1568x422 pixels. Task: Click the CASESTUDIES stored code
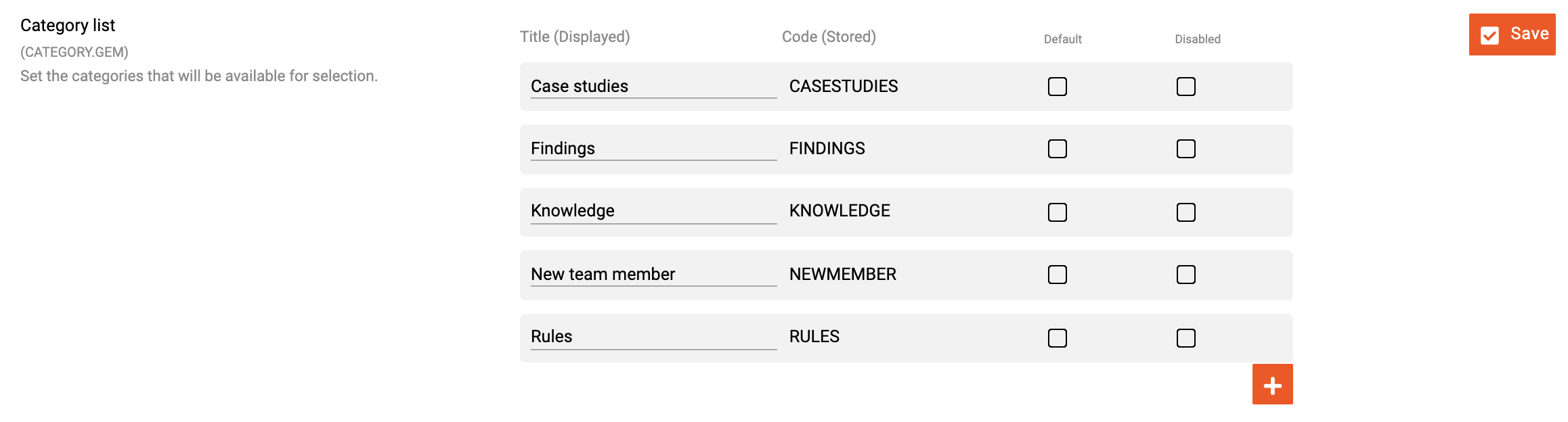pos(844,87)
